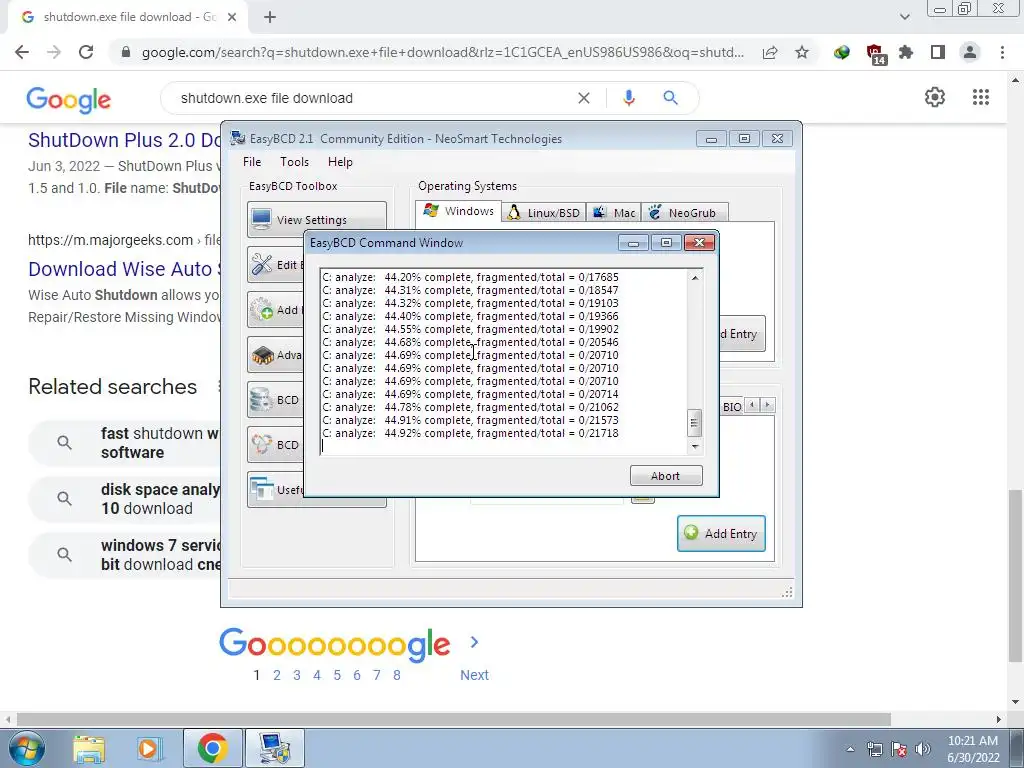1024x768 pixels.
Task: Go to search results page 2
Action: pos(277,675)
